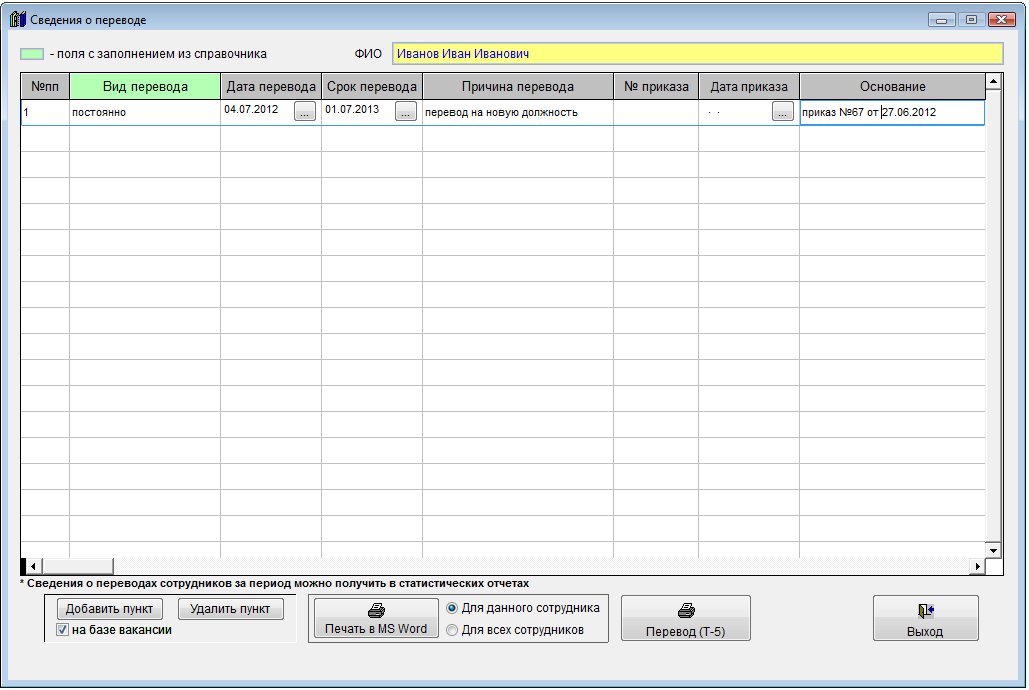This screenshot has height=690, width=1029.
Task: Click the exit door icon on Выход
Action: 925,611
